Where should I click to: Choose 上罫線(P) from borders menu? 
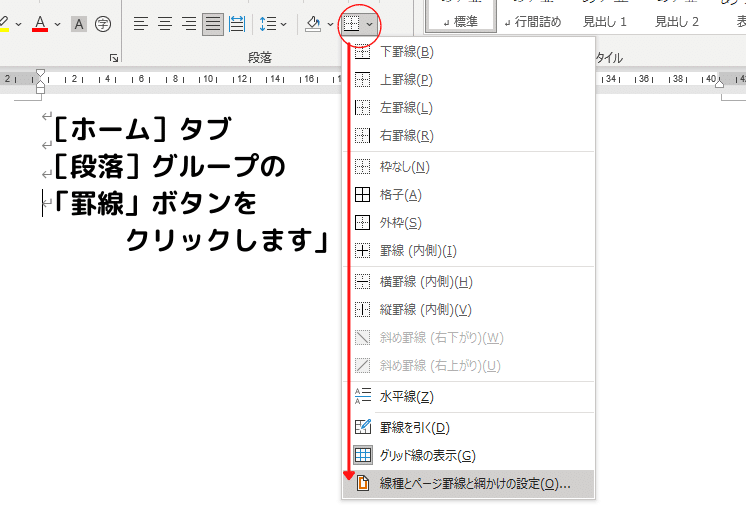tap(469, 80)
